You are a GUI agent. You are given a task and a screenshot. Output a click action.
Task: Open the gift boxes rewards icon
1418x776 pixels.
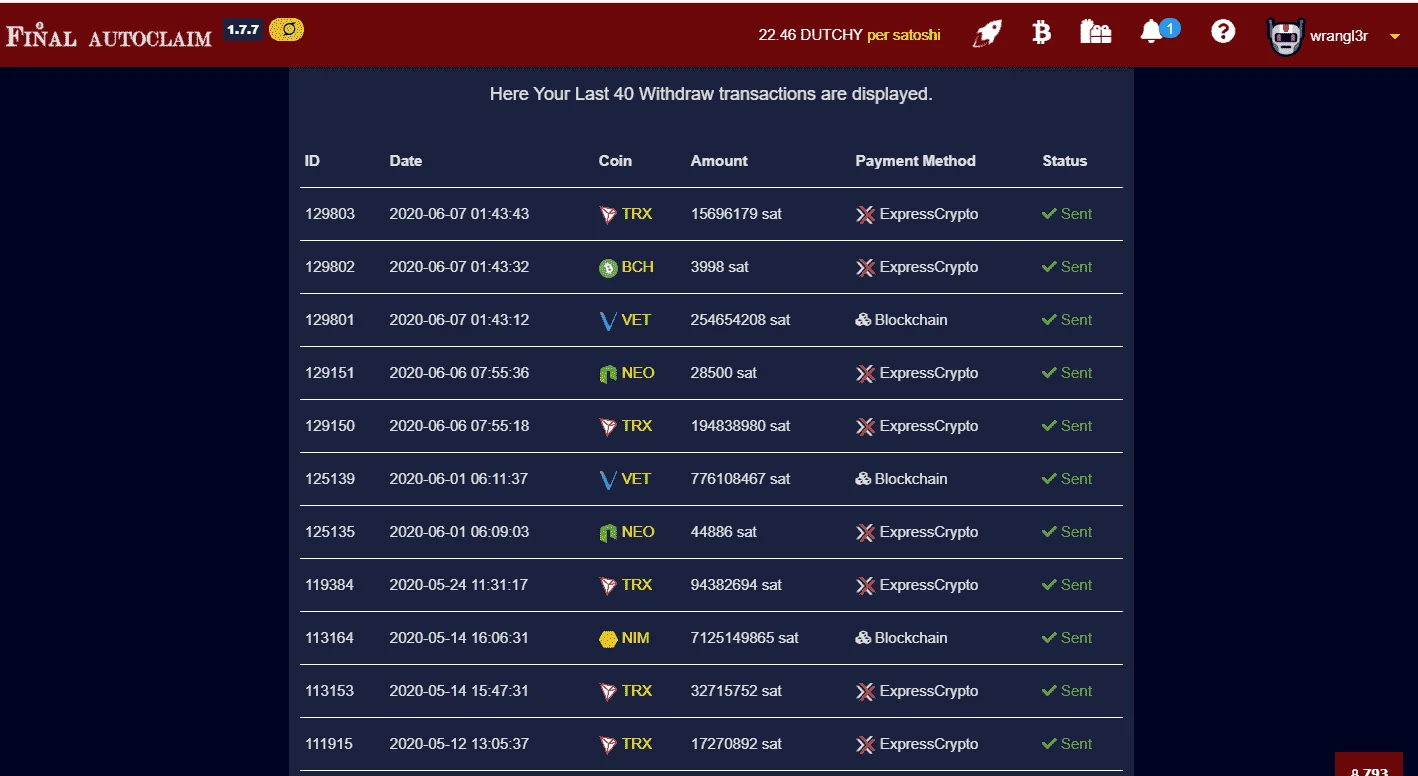[1096, 33]
